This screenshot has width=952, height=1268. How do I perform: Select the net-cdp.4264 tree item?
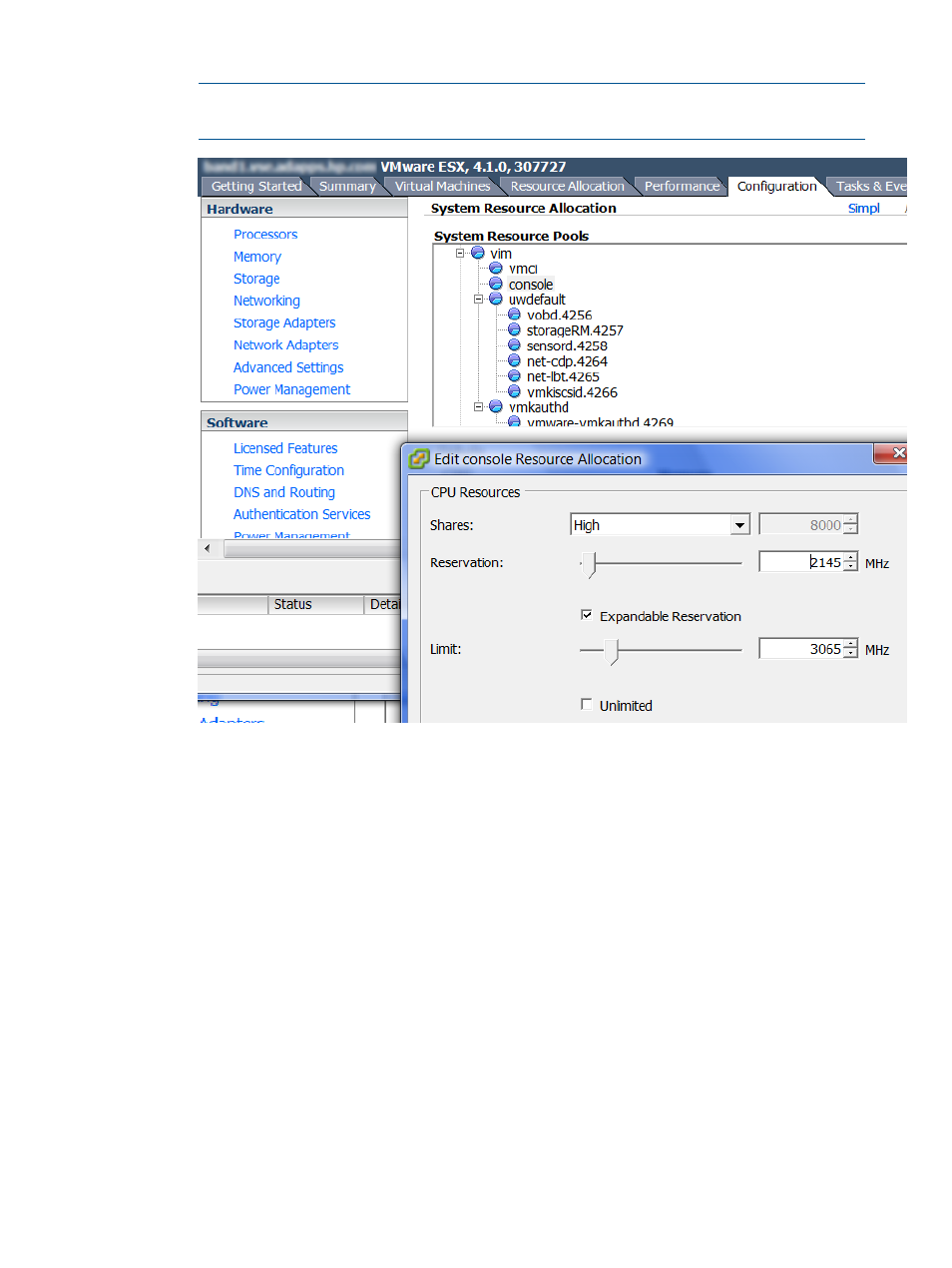567,360
